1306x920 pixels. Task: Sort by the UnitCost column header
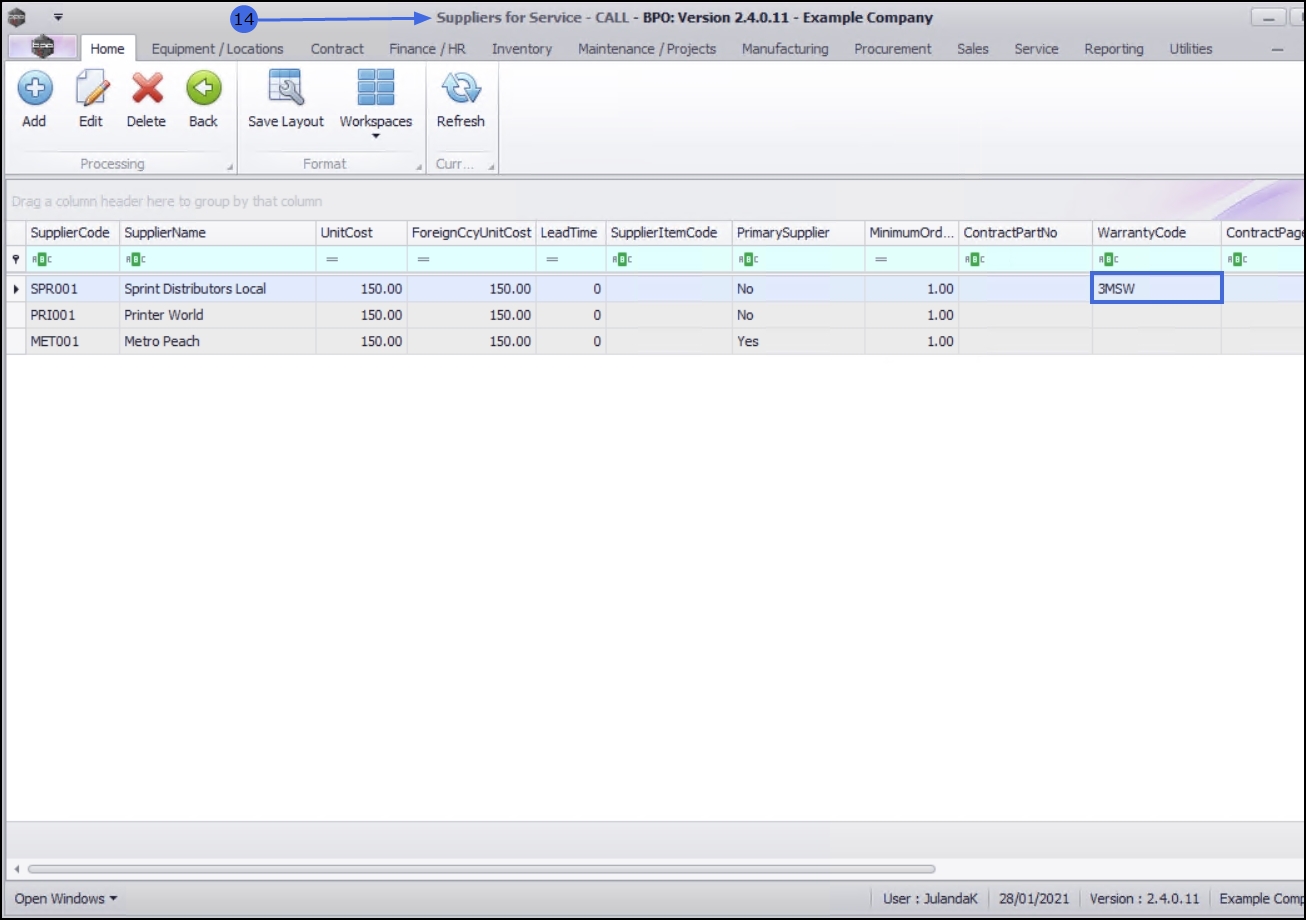click(362, 233)
